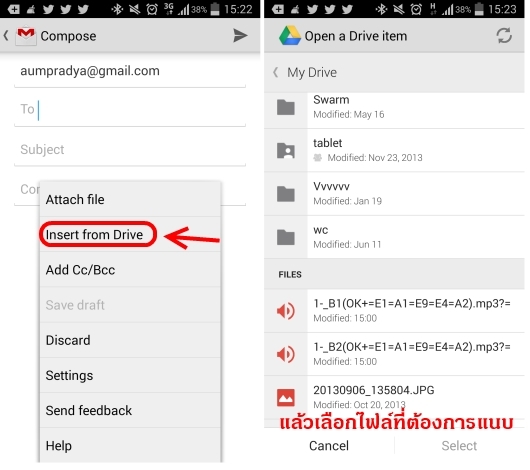Tap Bluetooth icon in left status bar
This screenshot has height=470, width=530.
(x=117, y=9)
